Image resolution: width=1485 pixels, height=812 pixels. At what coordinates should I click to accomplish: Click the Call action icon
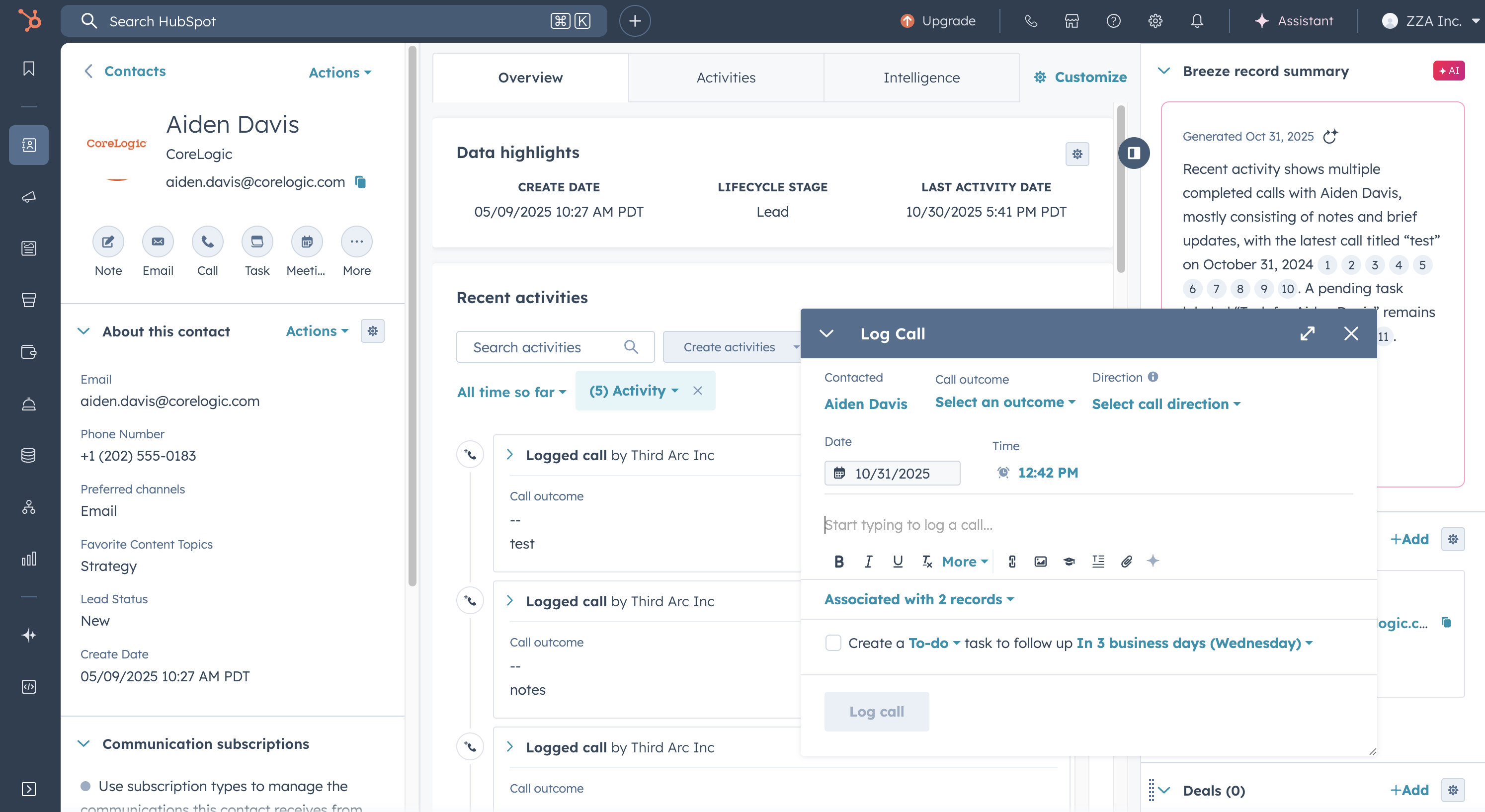coord(207,242)
